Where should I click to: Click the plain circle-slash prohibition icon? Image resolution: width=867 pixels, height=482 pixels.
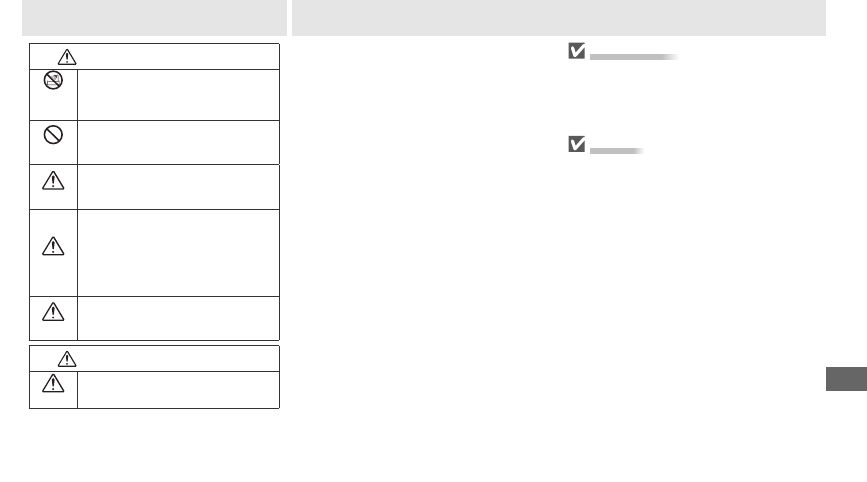pyautogui.click(x=53, y=134)
